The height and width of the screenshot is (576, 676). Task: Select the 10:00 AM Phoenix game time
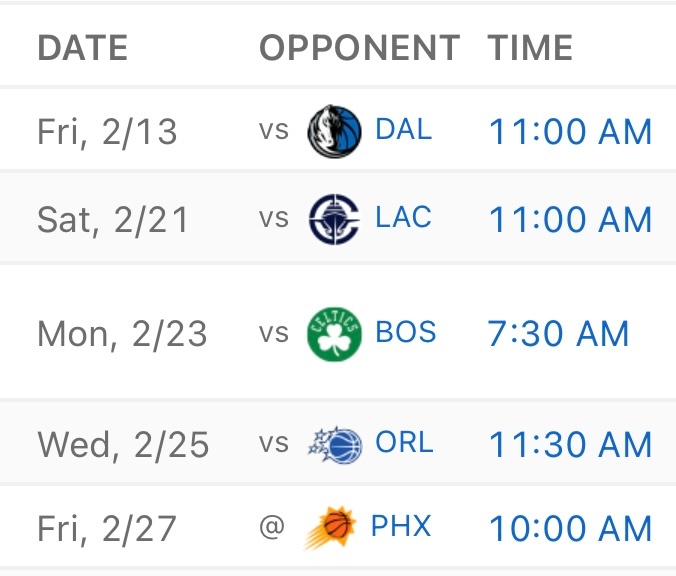(x=570, y=529)
